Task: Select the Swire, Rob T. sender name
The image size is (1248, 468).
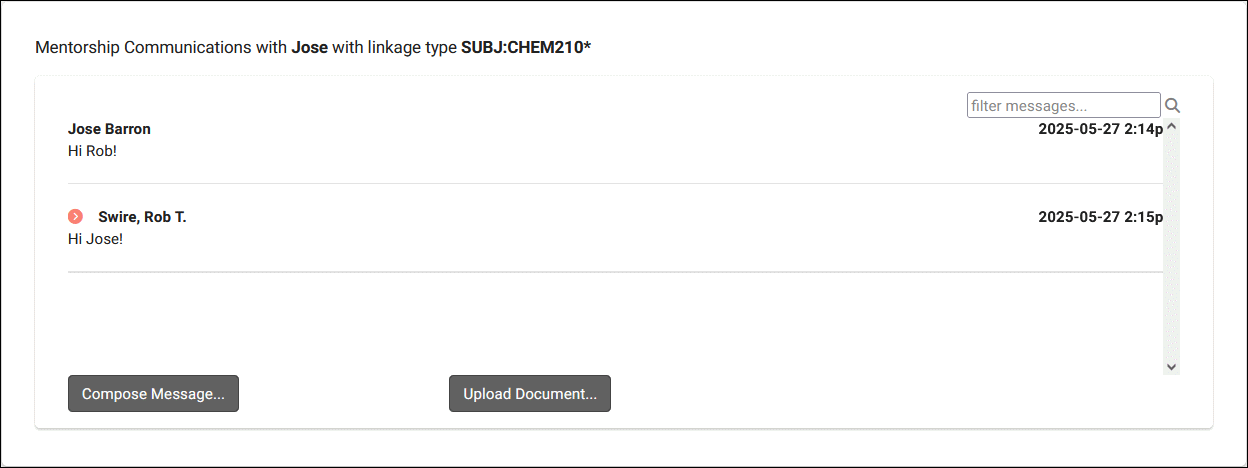Action: tap(142, 217)
